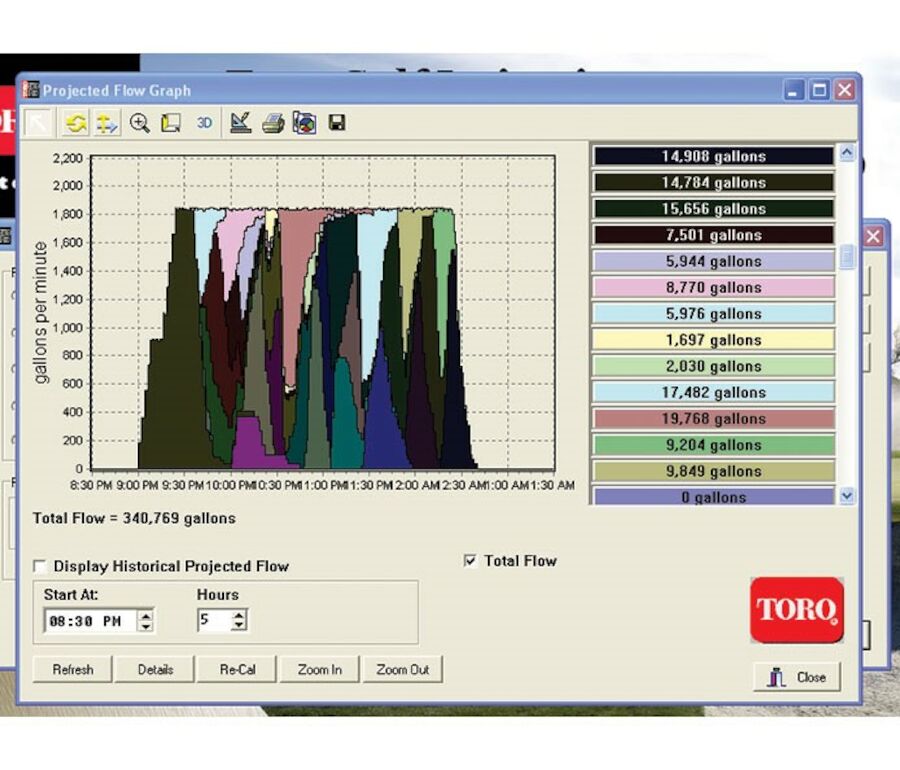Screen dimensions: 900x770
Task: Uncheck the Total Flow checkbox
Action: [469, 561]
